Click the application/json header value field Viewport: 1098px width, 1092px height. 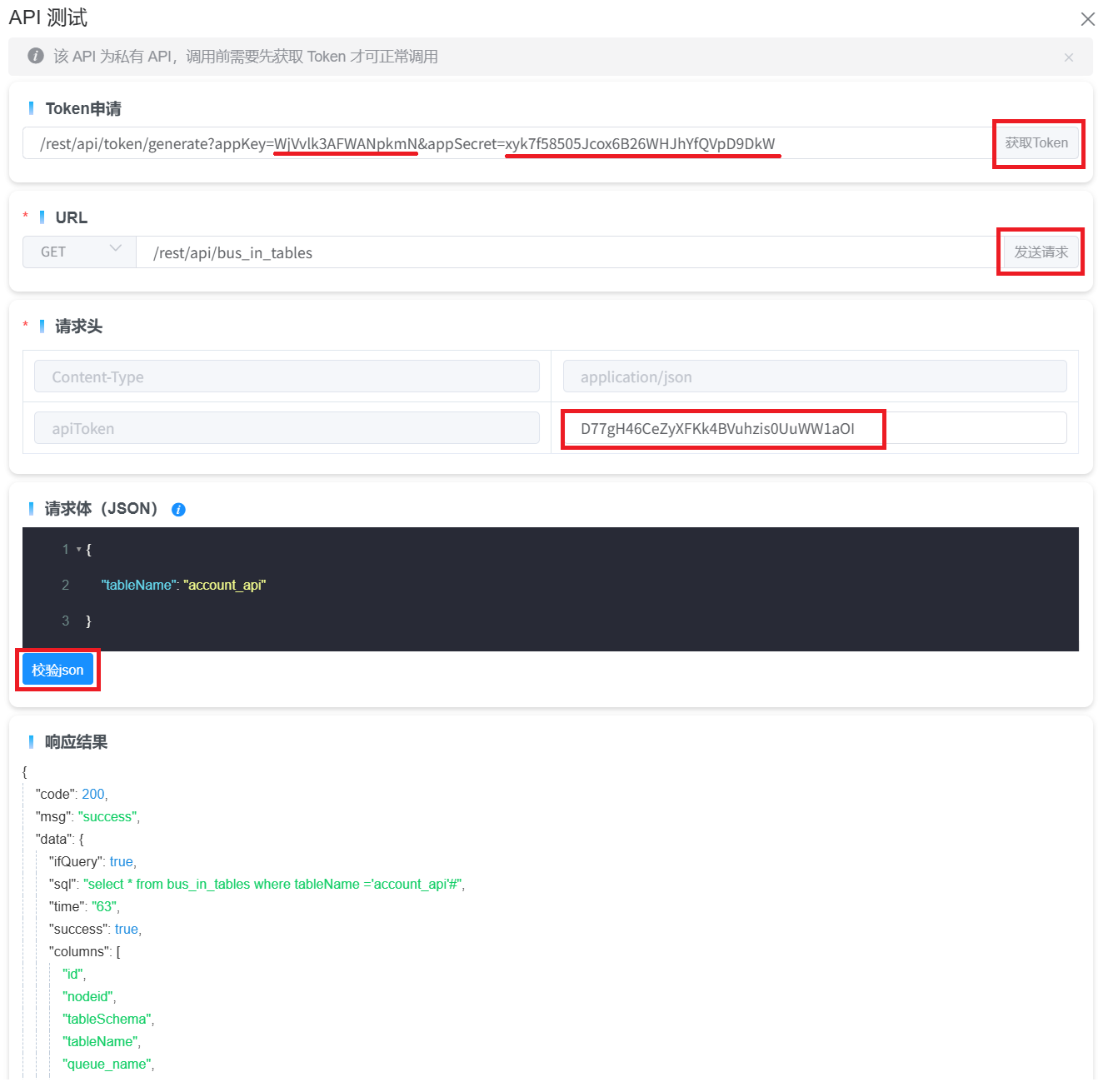[x=813, y=377]
